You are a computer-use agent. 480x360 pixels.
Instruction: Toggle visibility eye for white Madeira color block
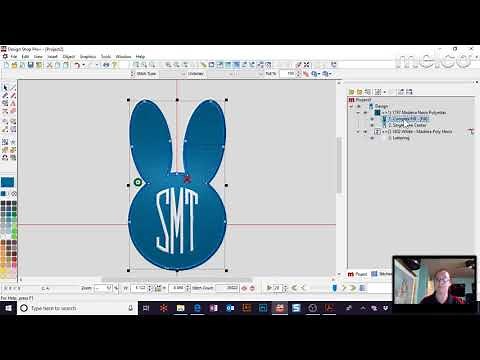click(x=365, y=132)
